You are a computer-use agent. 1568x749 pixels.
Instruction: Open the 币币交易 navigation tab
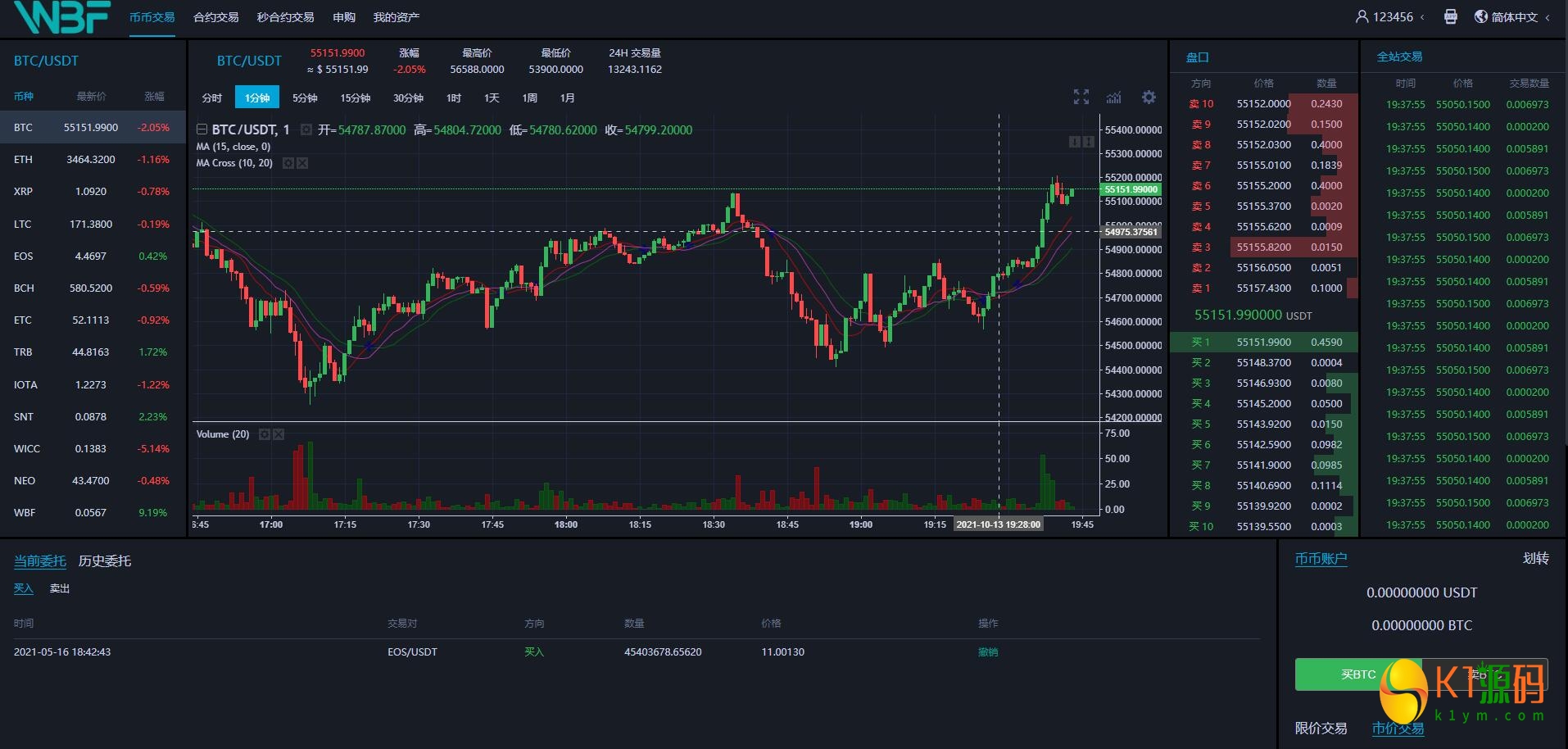point(152,17)
